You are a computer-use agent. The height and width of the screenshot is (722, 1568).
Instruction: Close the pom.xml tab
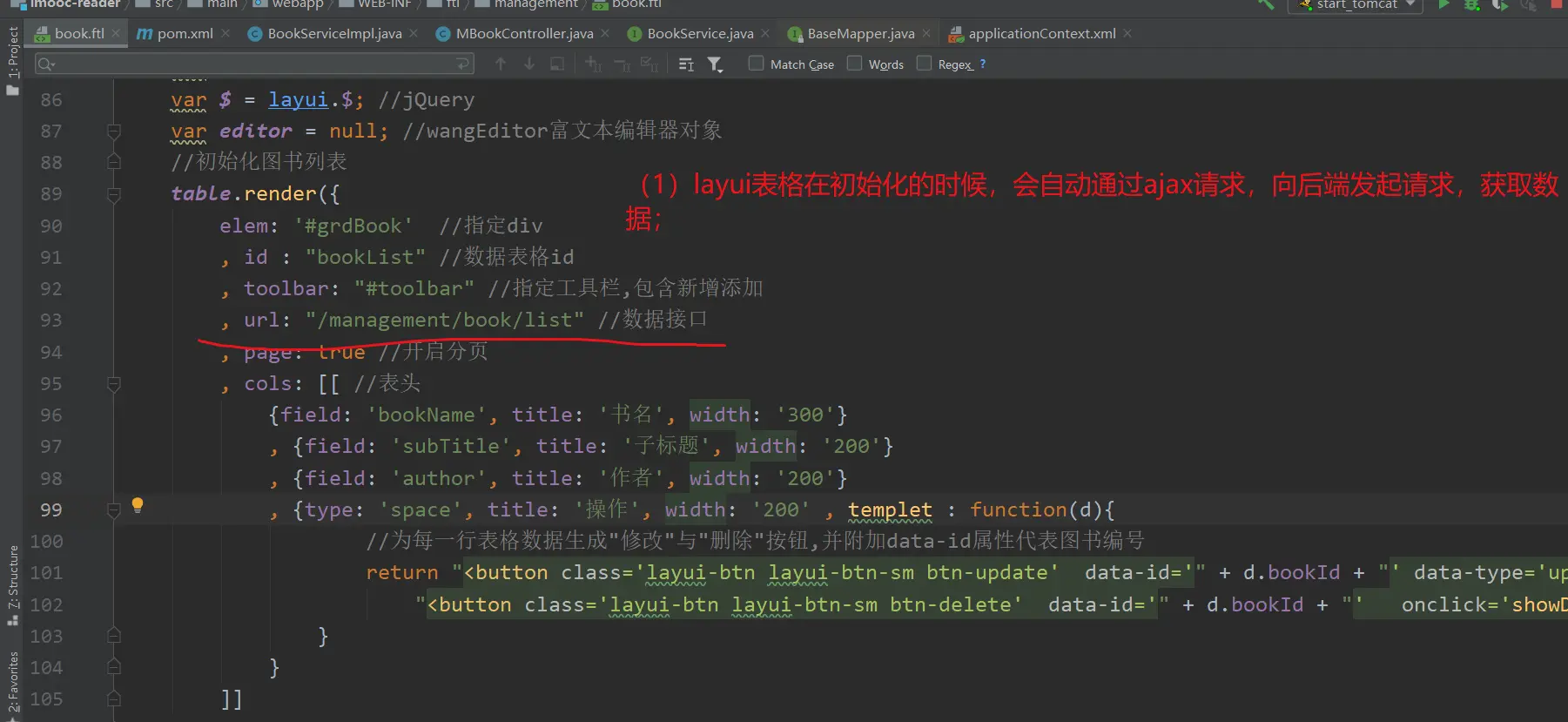tap(225, 33)
